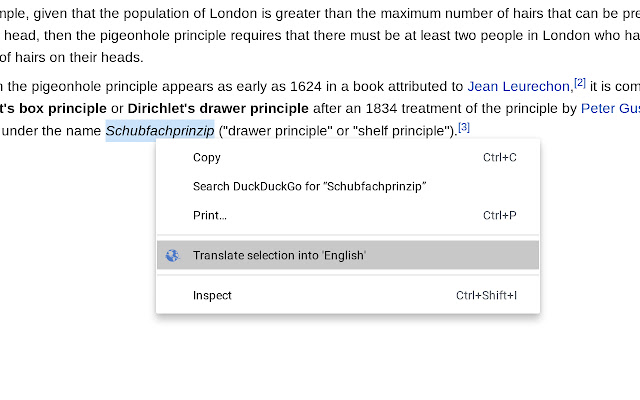The height and width of the screenshot is (400, 640).
Task: Follow the [2] citation reference
Action: tap(579, 82)
